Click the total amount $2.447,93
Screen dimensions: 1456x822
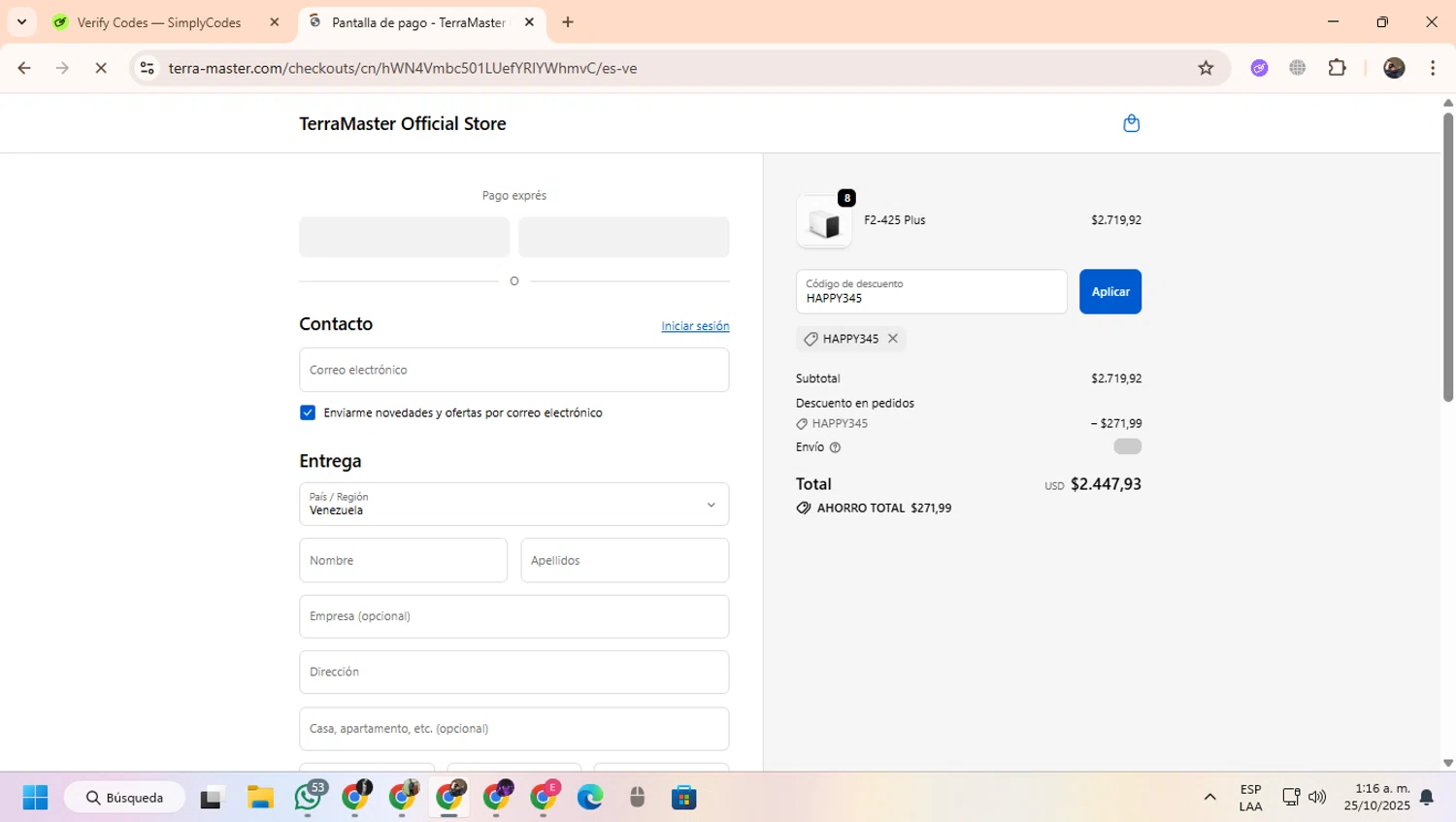pyautogui.click(x=1106, y=484)
